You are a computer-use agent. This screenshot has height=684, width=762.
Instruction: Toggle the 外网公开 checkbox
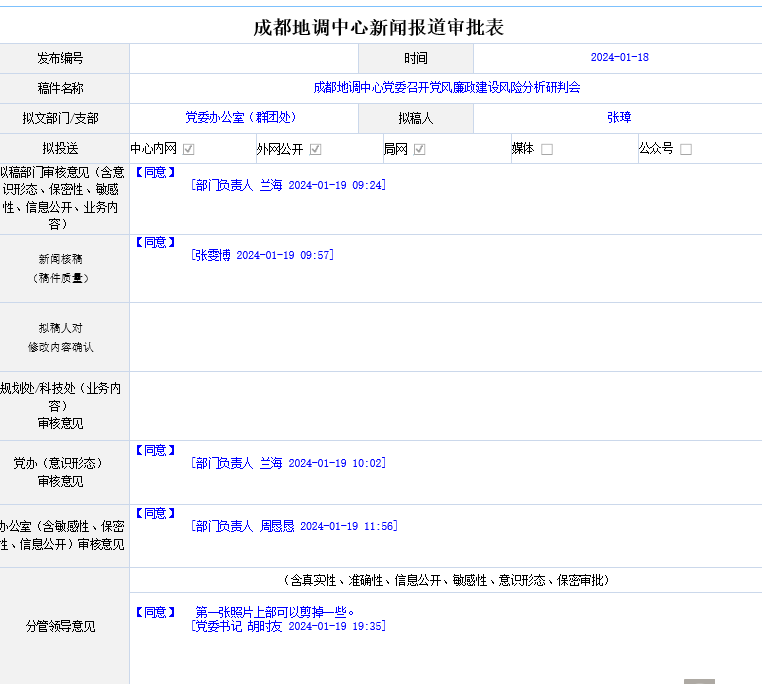(315, 149)
